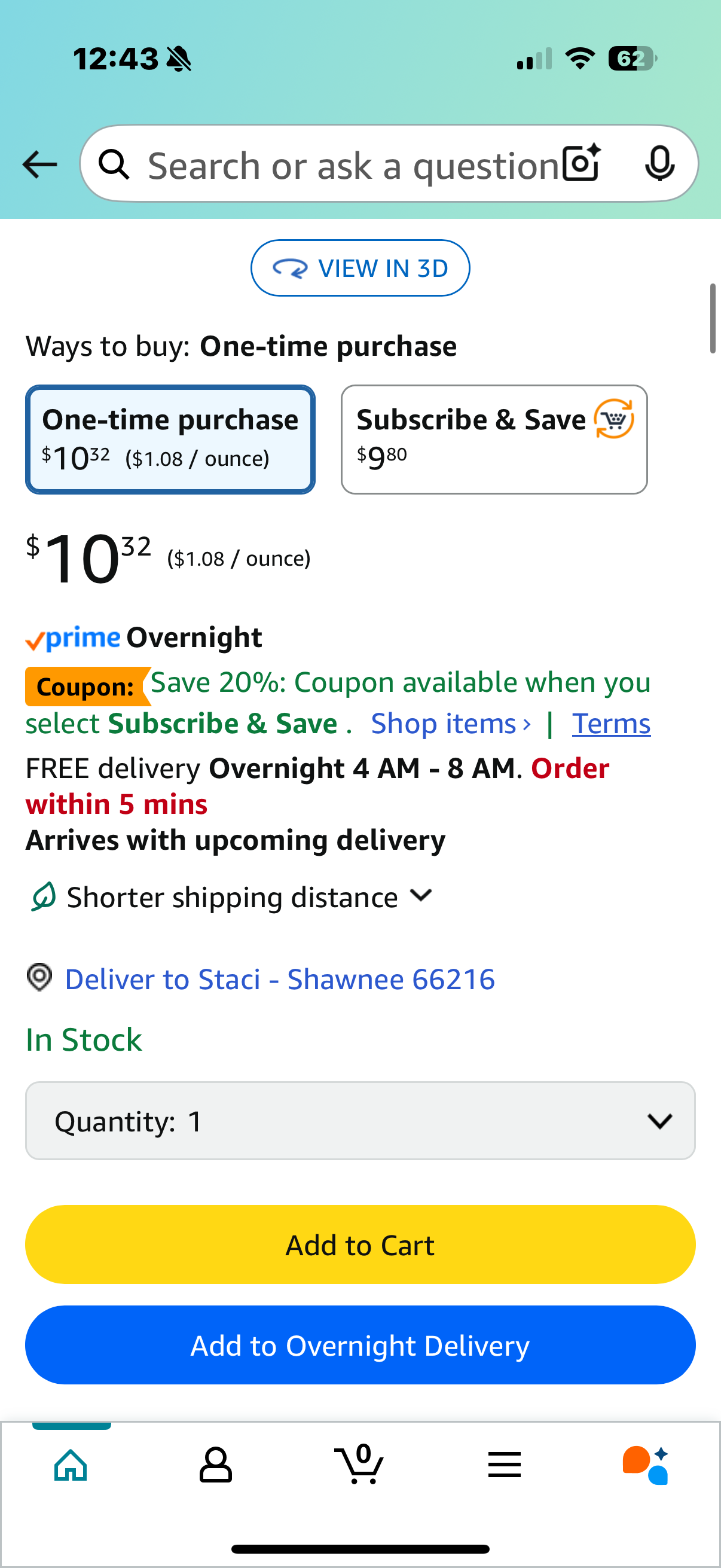Click Add to Overnight Delivery button

(360, 1344)
